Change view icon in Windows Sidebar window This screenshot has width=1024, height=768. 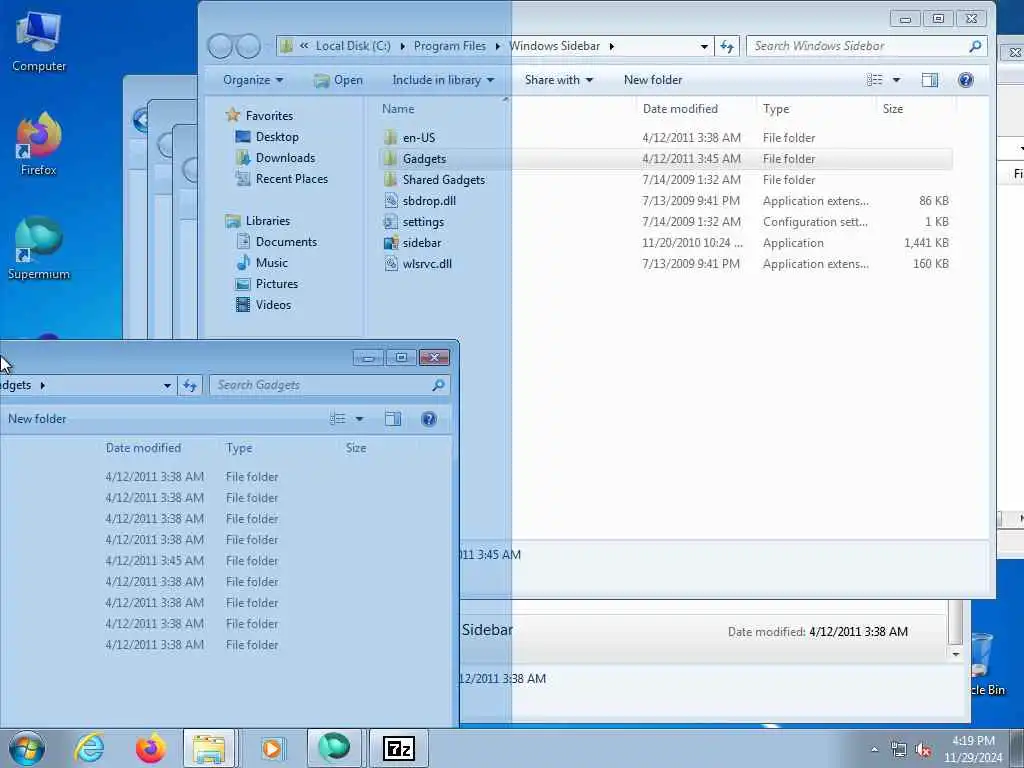[x=874, y=80]
